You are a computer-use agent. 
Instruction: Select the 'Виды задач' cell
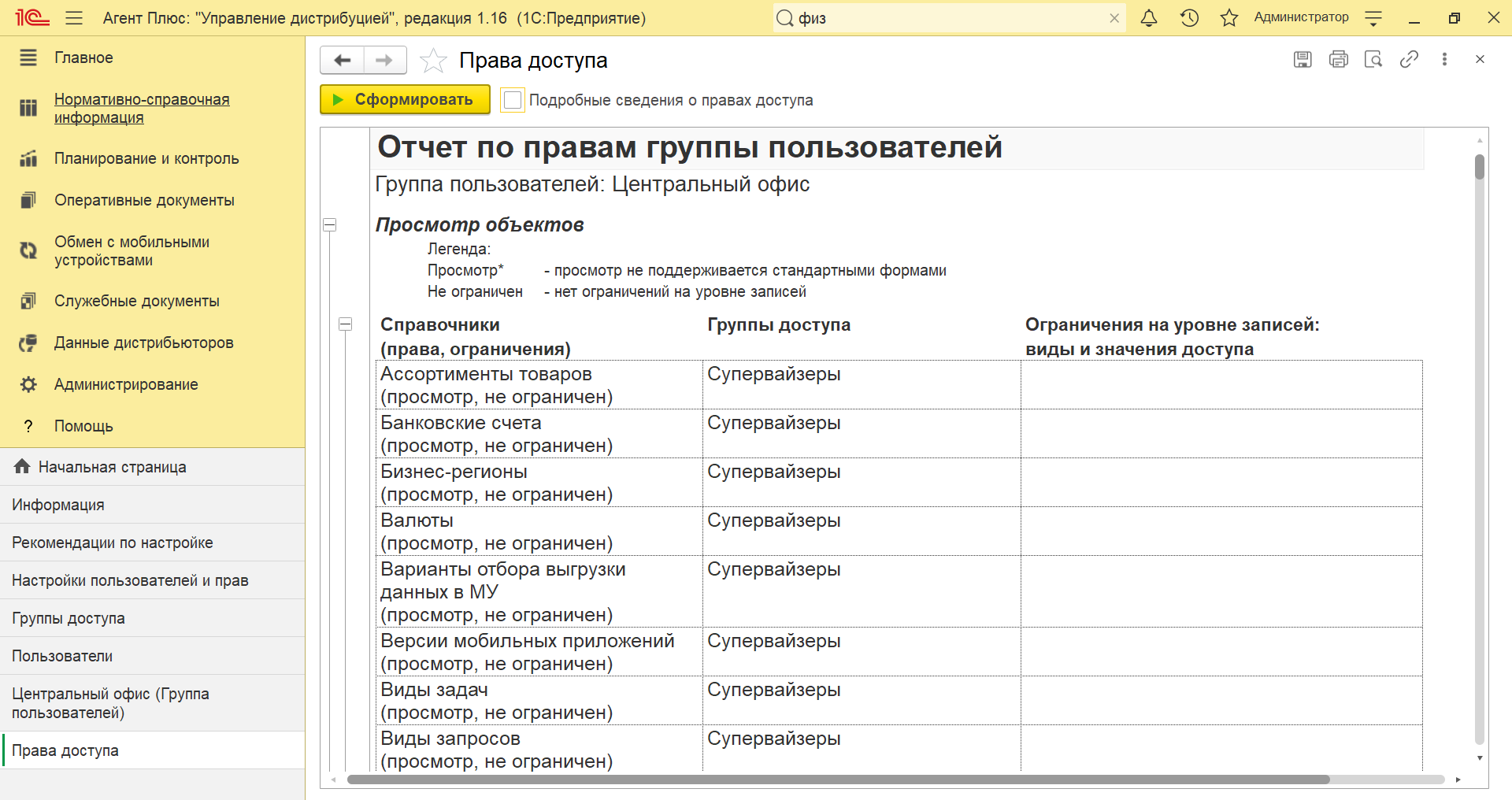pos(539,701)
